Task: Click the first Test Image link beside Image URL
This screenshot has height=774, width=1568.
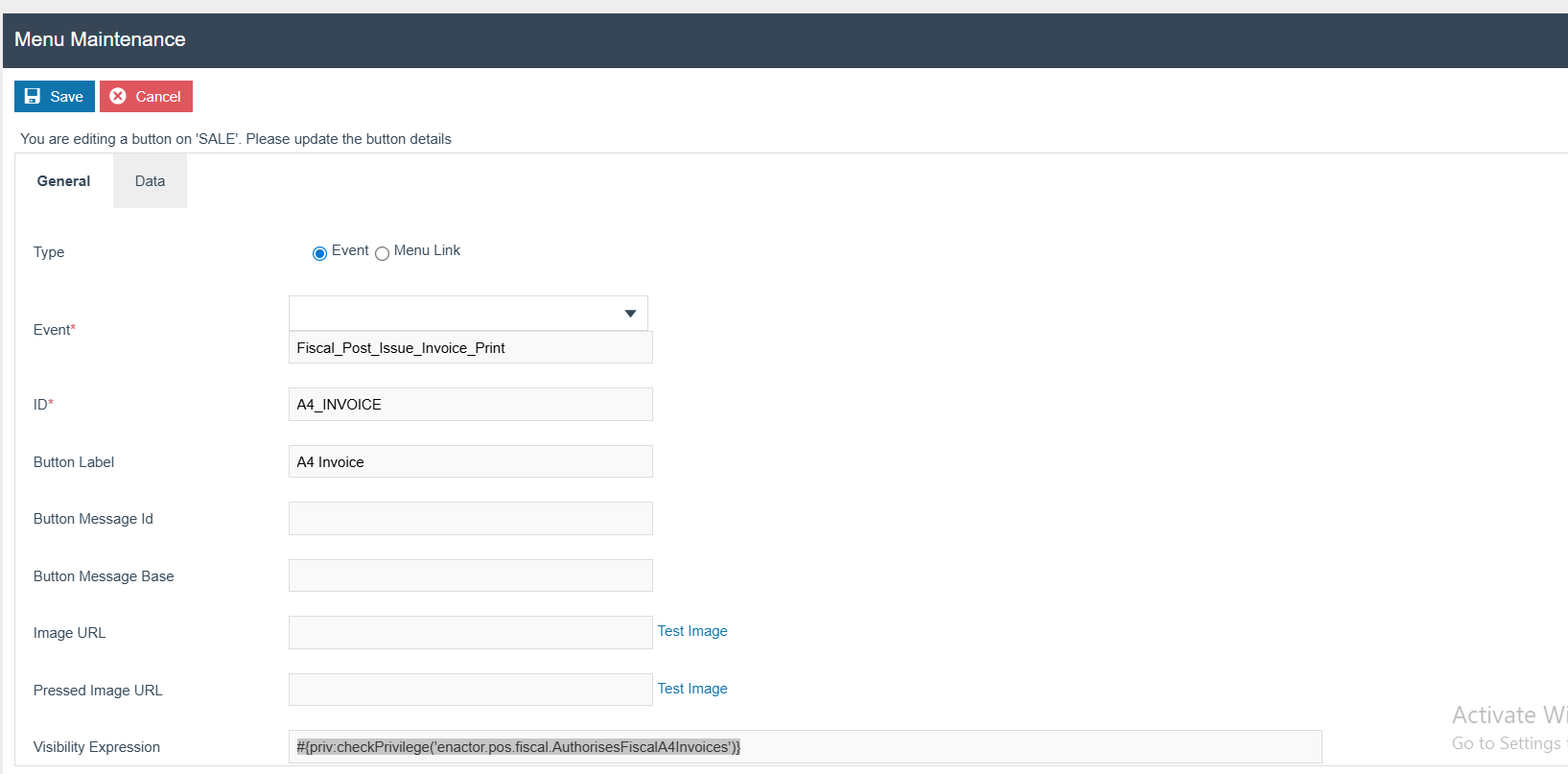Action: 691,631
